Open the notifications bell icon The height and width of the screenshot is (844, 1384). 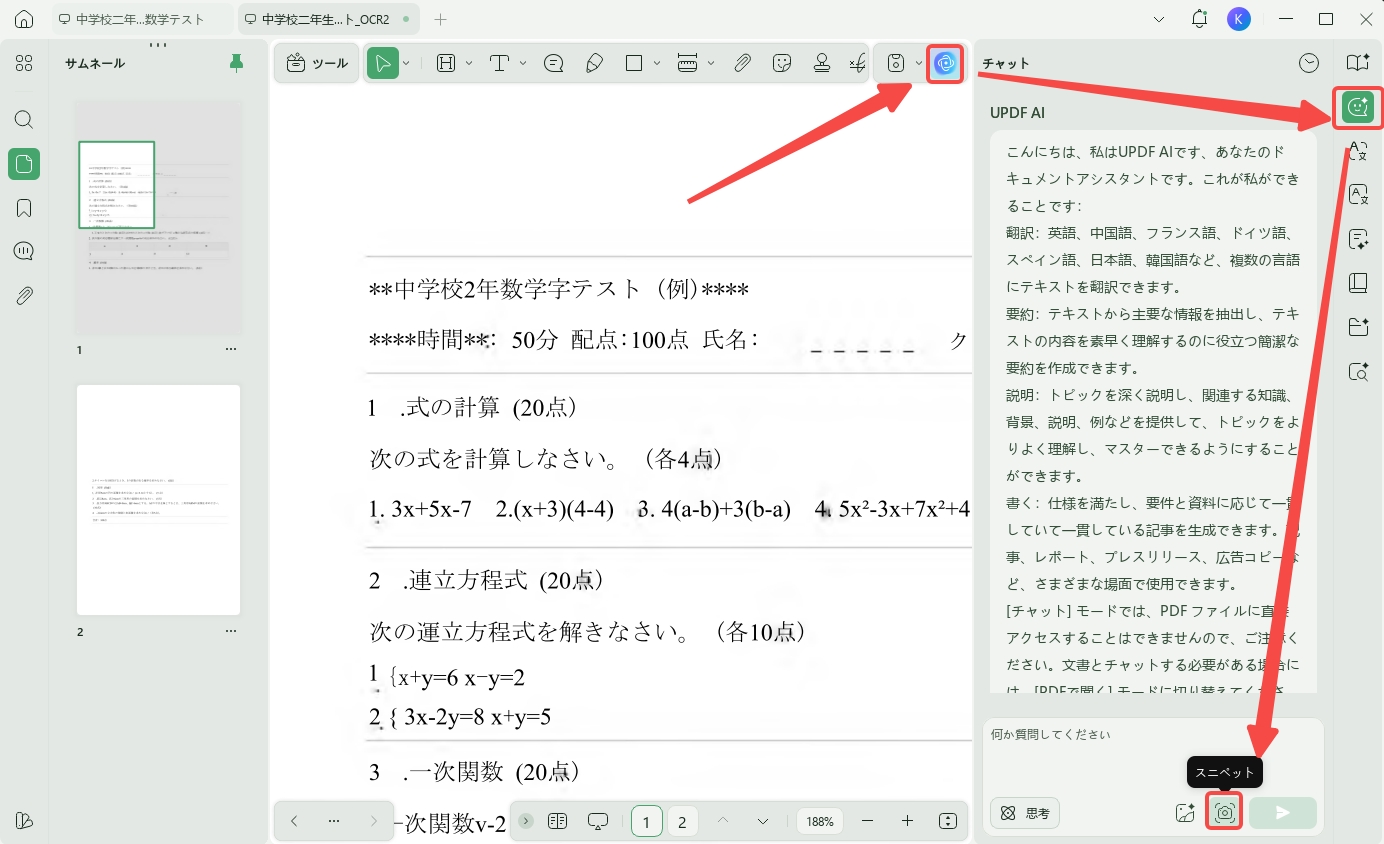click(1199, 19)
